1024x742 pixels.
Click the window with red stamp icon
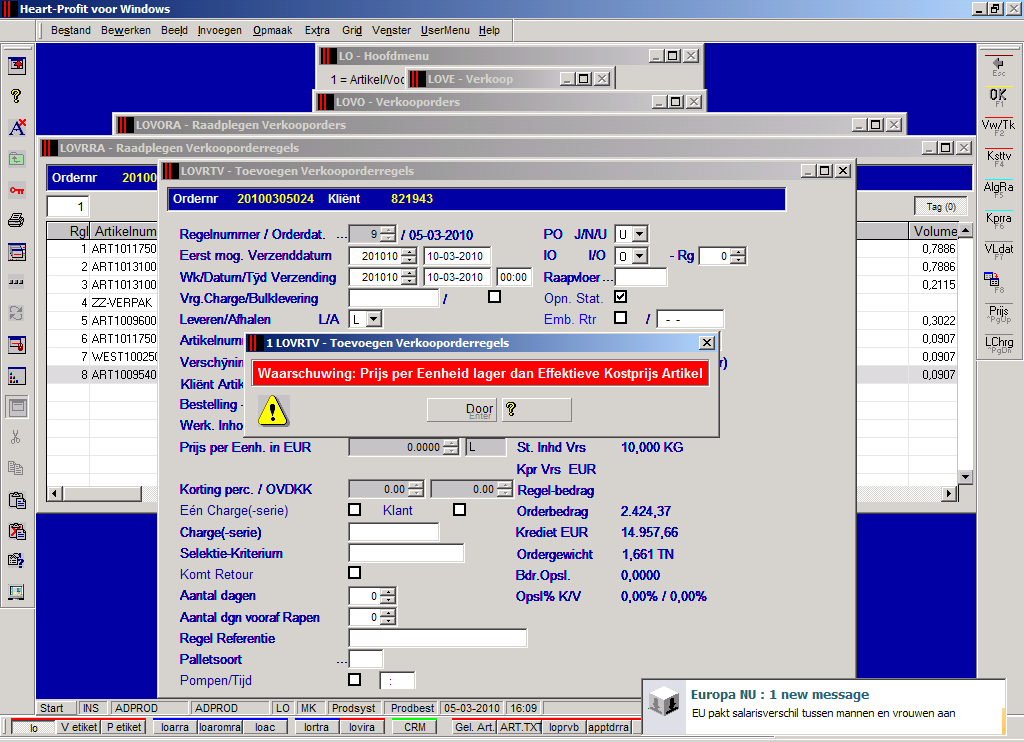(x=16, y=344)
